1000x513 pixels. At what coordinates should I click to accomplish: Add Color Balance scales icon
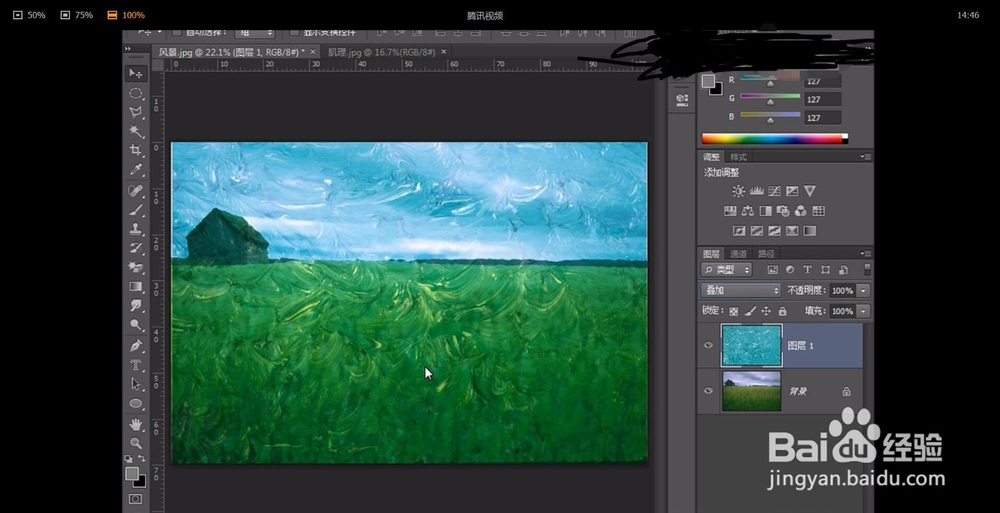coord(747,211)
